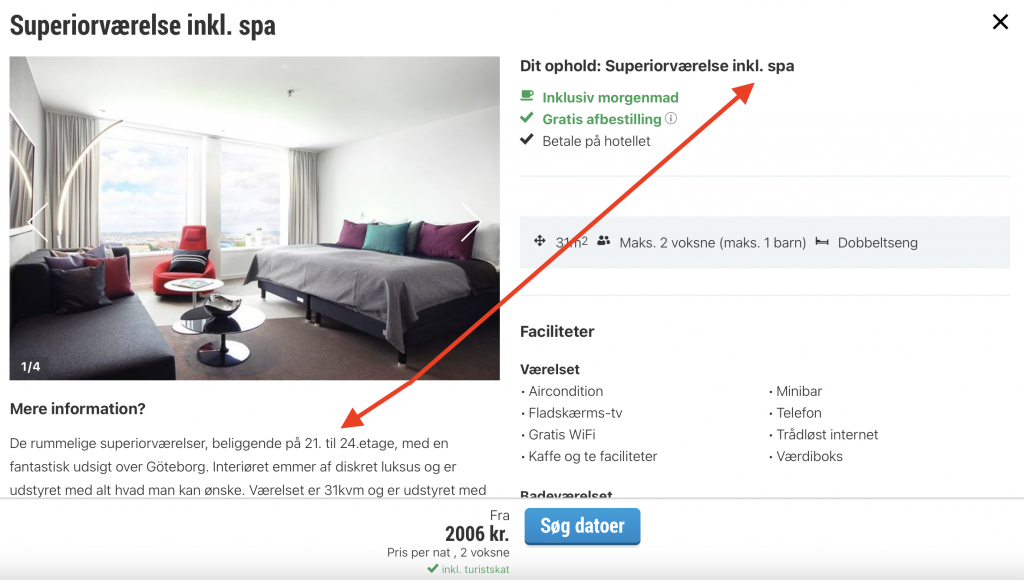Image resolution: width=1024 pixels, height=580 pixels.
Task: Click the checkmark beside Betale på hotellet
Action: 527,140
